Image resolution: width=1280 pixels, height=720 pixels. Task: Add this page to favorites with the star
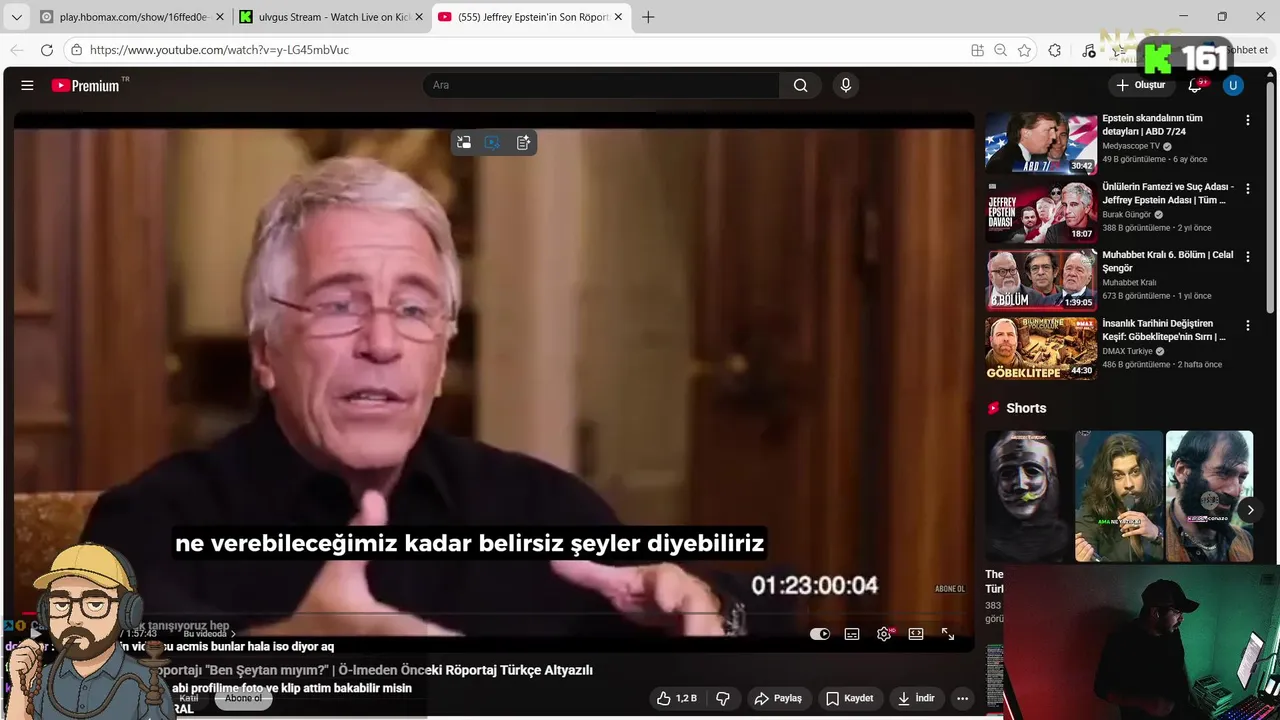(x=1025, y=50)
